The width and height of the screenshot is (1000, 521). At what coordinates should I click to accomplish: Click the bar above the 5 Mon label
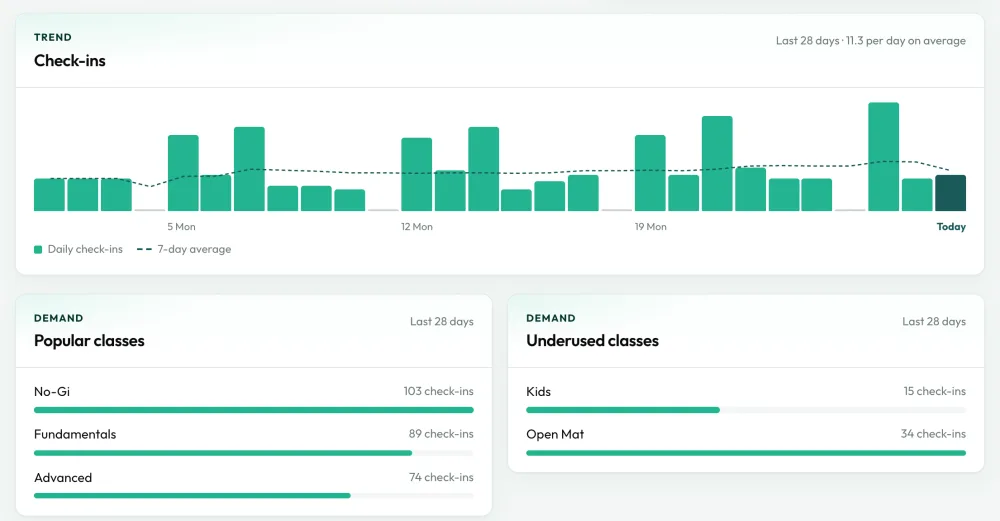(x=183, y=173)
